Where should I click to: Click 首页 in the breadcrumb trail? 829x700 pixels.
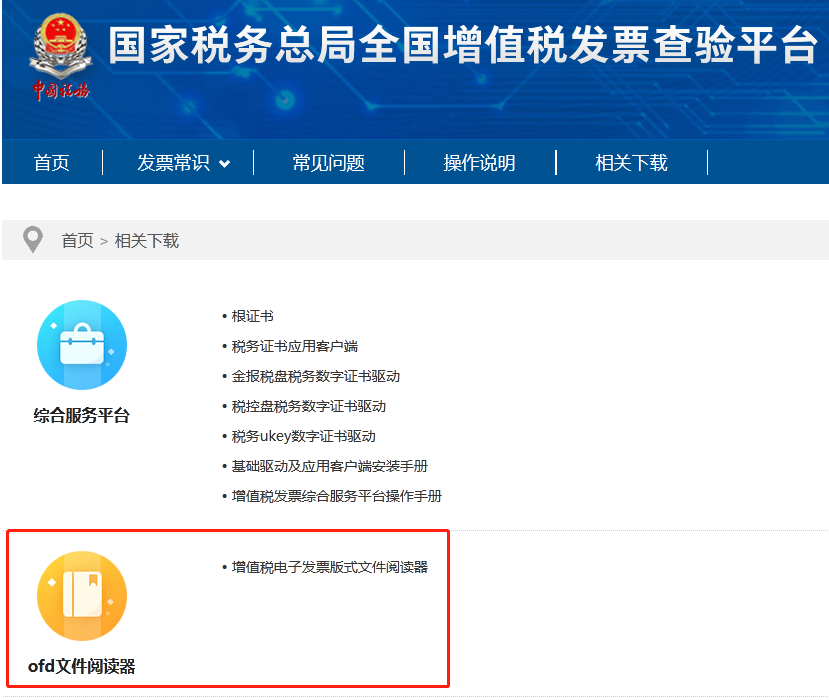click(x=77, y=241)
